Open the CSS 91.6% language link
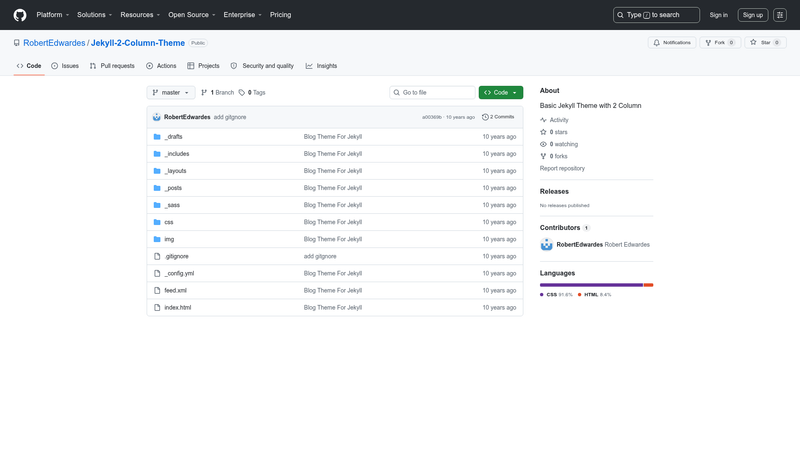 click(x=556, y=295)
